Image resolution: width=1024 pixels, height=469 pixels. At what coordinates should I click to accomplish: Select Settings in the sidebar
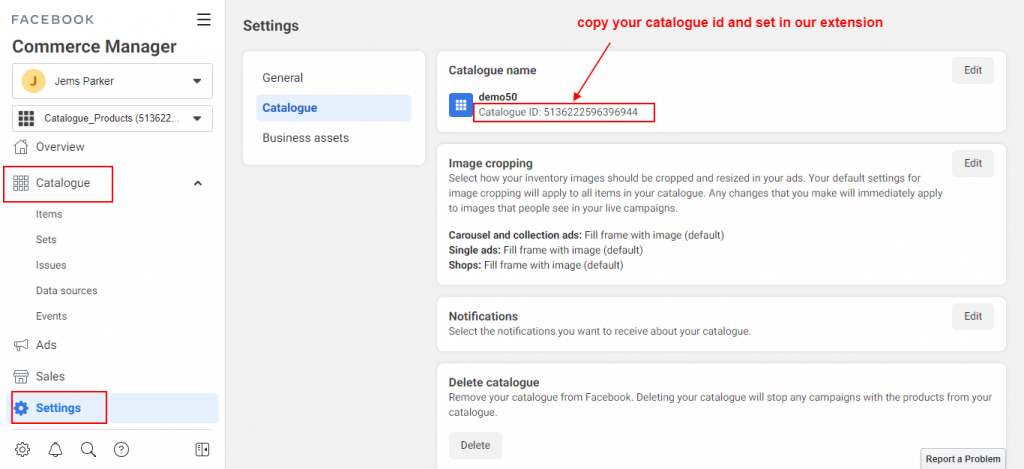coord(112,408)
